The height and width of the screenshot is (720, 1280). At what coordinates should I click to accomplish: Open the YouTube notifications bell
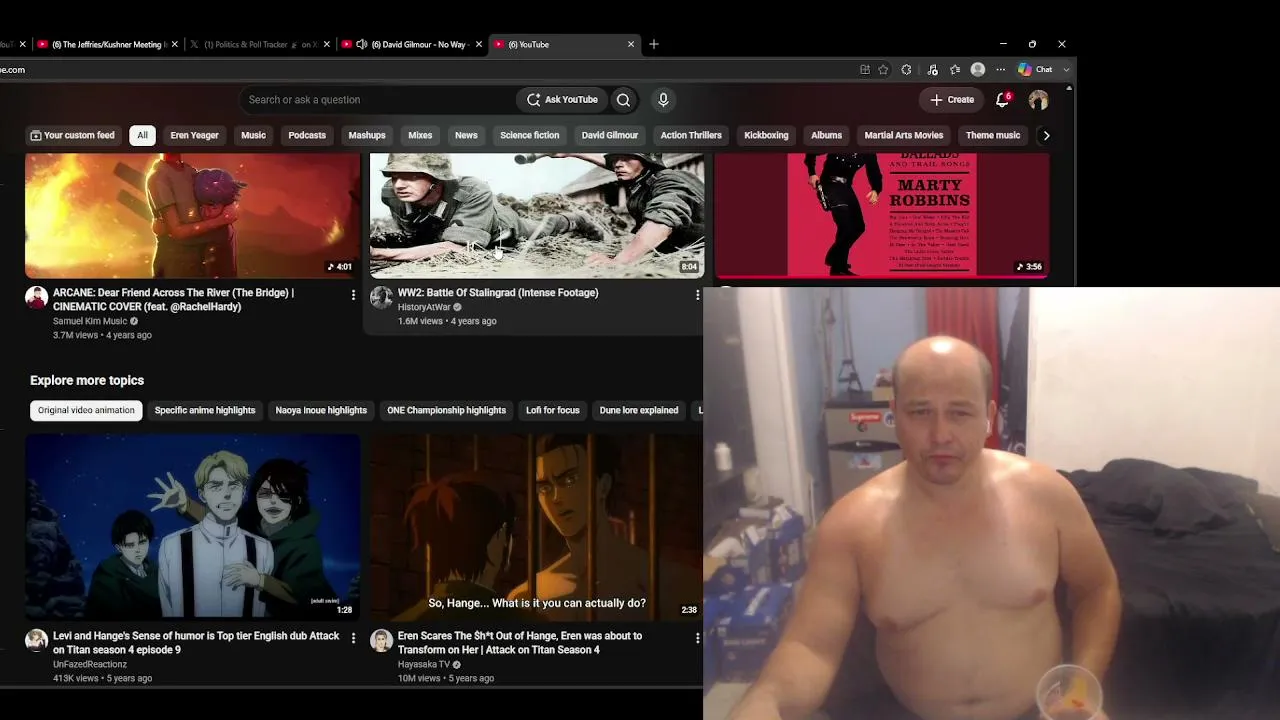1002,100
